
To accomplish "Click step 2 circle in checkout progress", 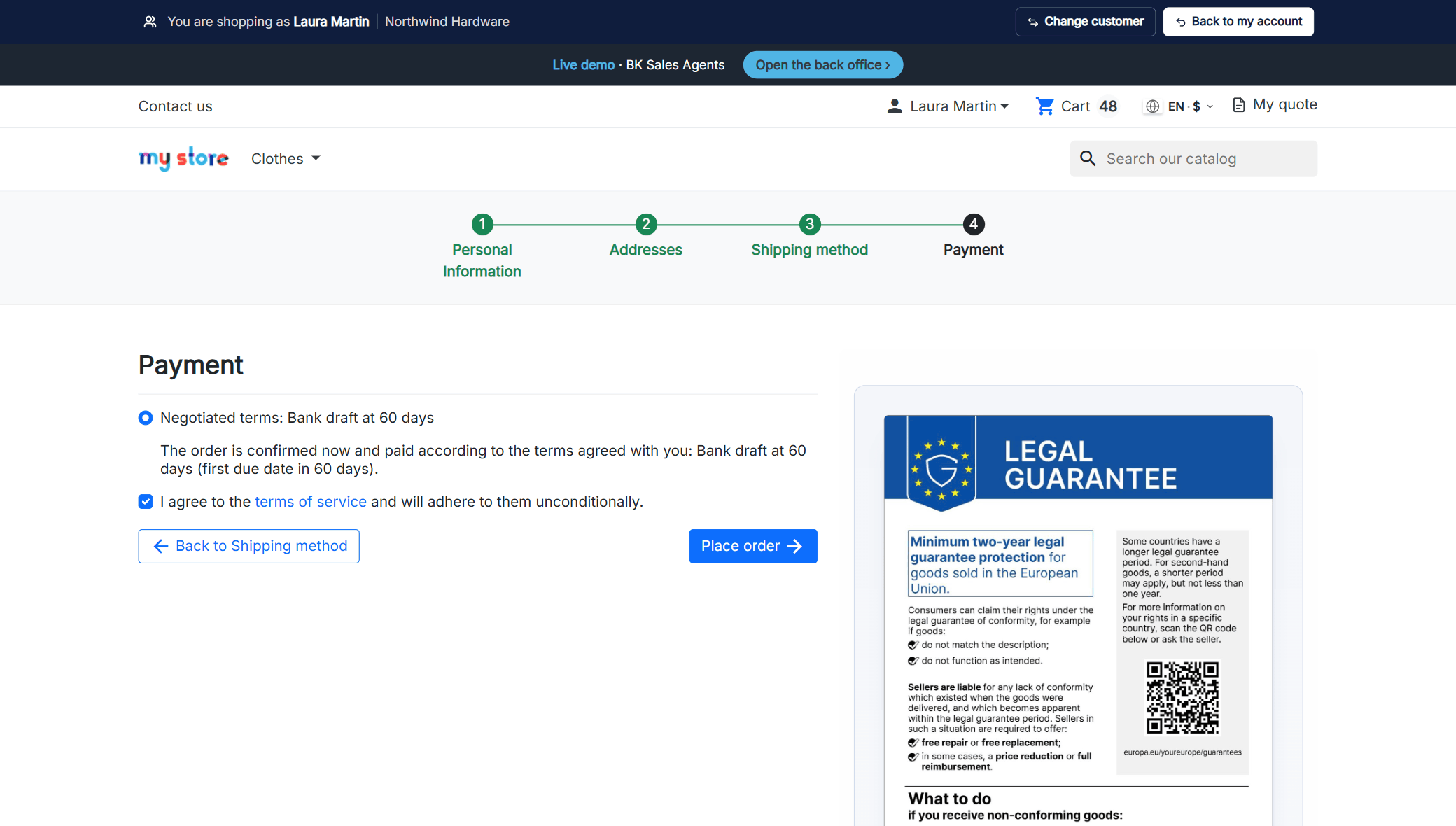I will [646, 224].
